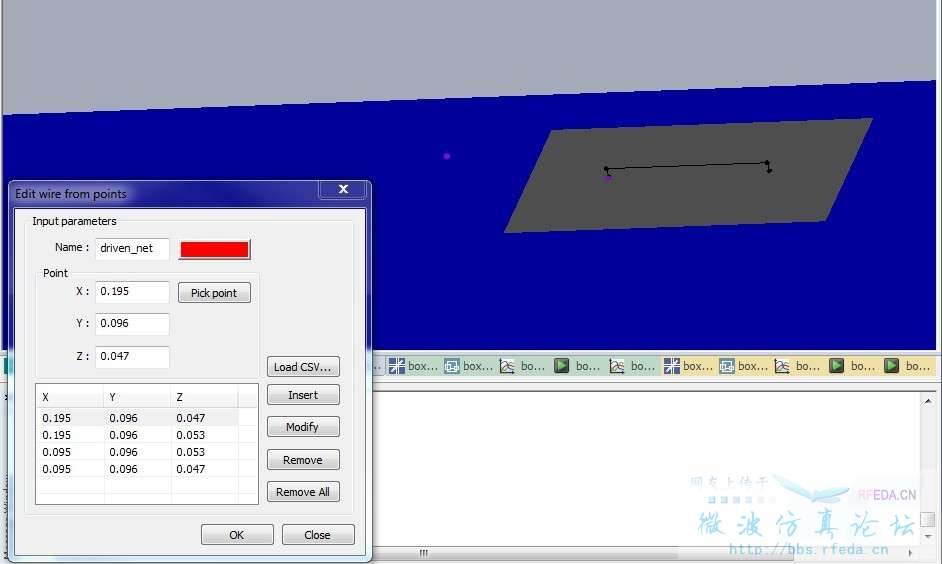Screen dimensions: 942x564
Task: Click the X coordinate input field
Action: point(132,292)
